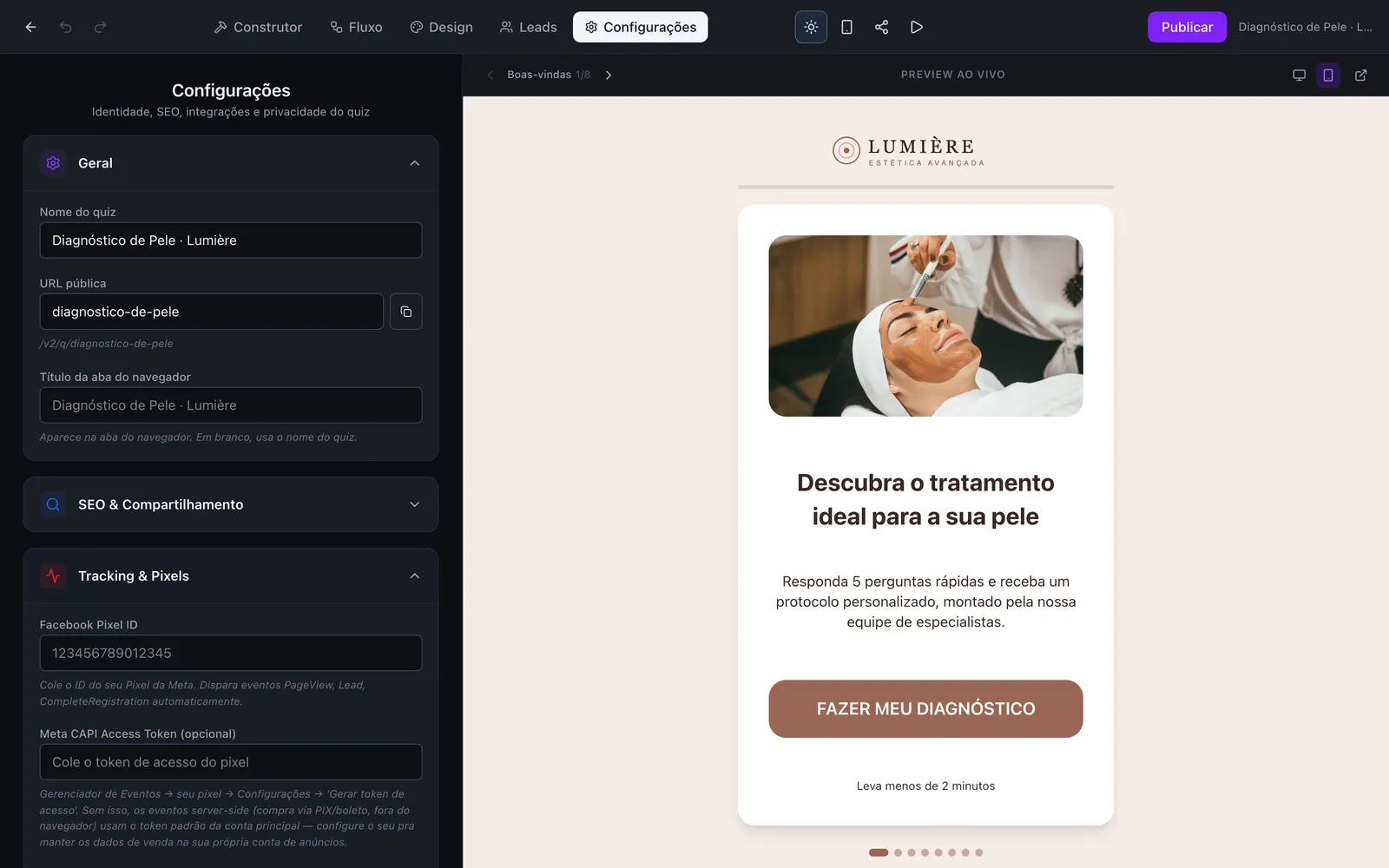This screenshot has height=868, width=1389.
Task: Click the redo icon
Action: 100,27
